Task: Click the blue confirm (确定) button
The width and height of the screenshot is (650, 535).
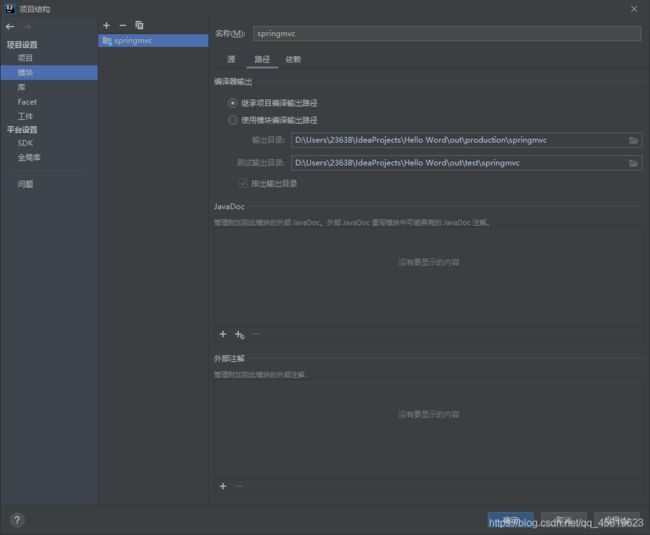Action: point(510,520)
